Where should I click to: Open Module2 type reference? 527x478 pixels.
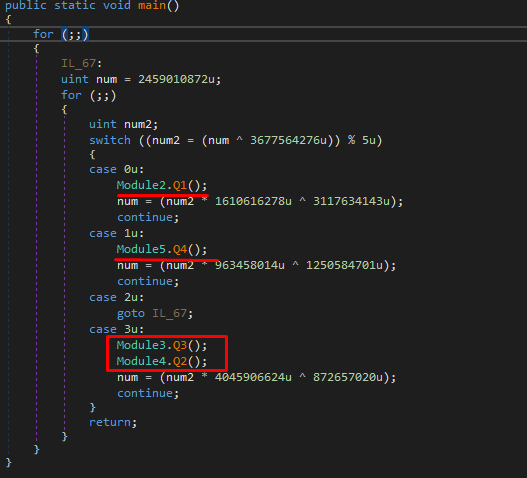[x=141, y=185]
